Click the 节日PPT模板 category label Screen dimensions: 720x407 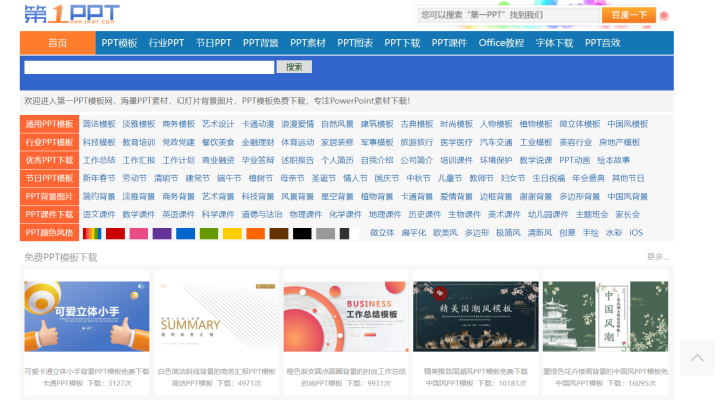click(50, 178)
